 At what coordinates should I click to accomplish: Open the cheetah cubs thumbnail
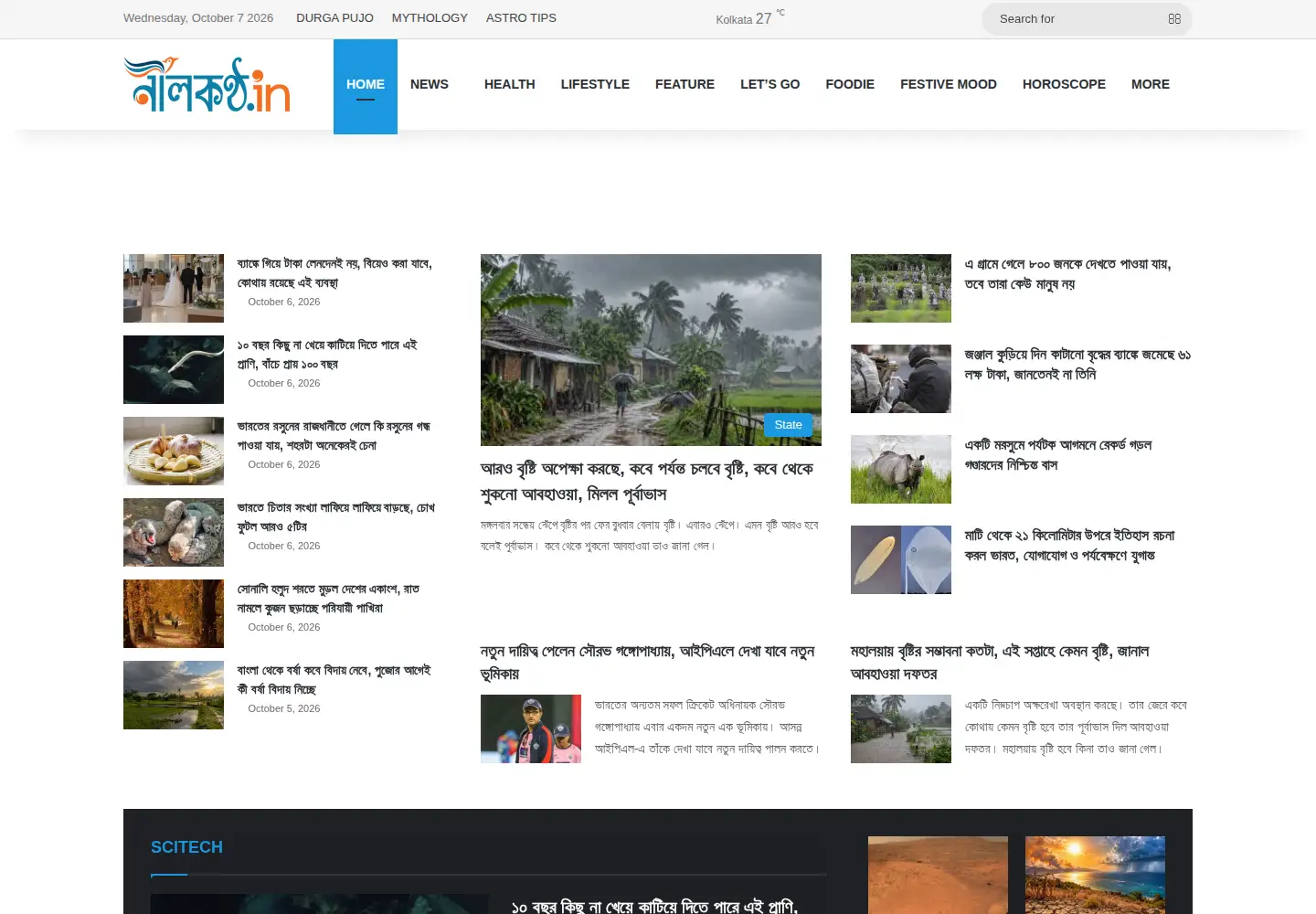(x=174, y=532)
